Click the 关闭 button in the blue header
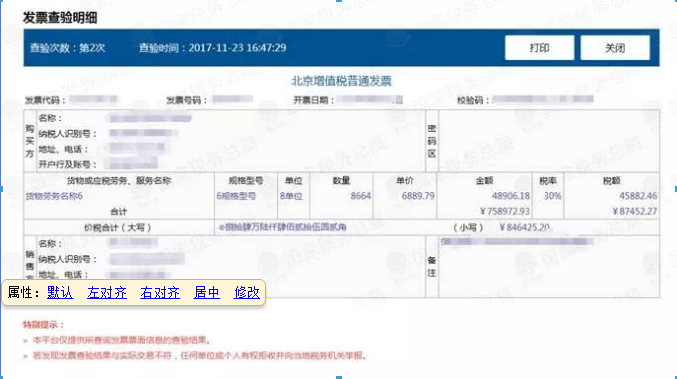The height and width of the screenshot is (379, 677). 615,48
